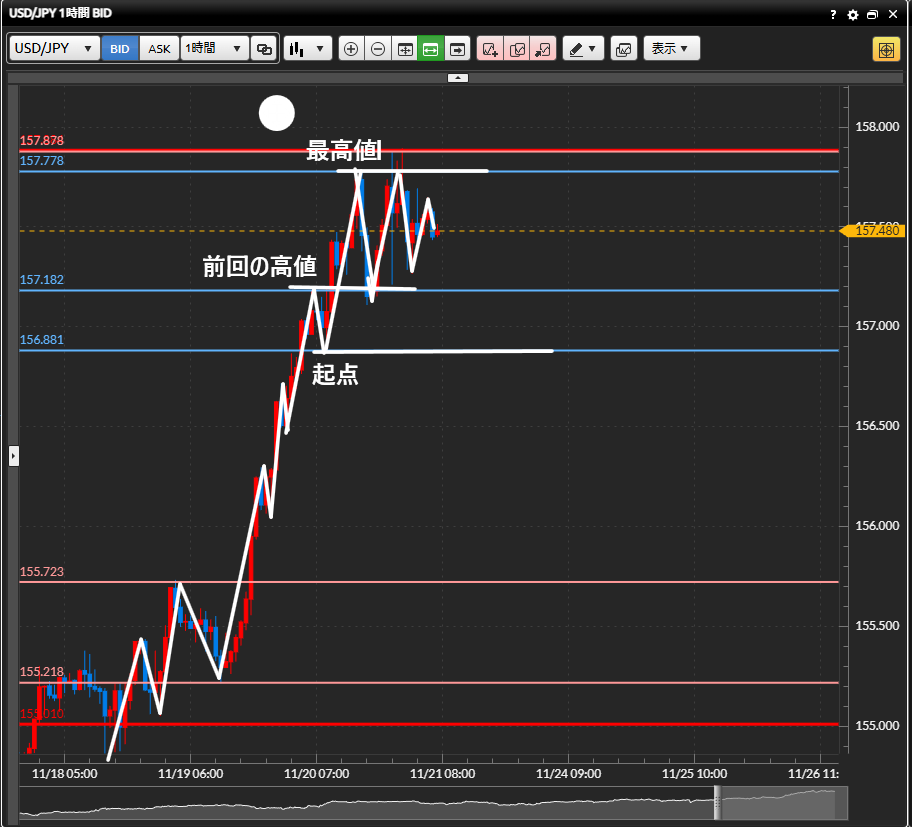Switch price display to ASK
Image resolution: width=912 pixels, height=827 pixels.
click(x=159, y=48)
